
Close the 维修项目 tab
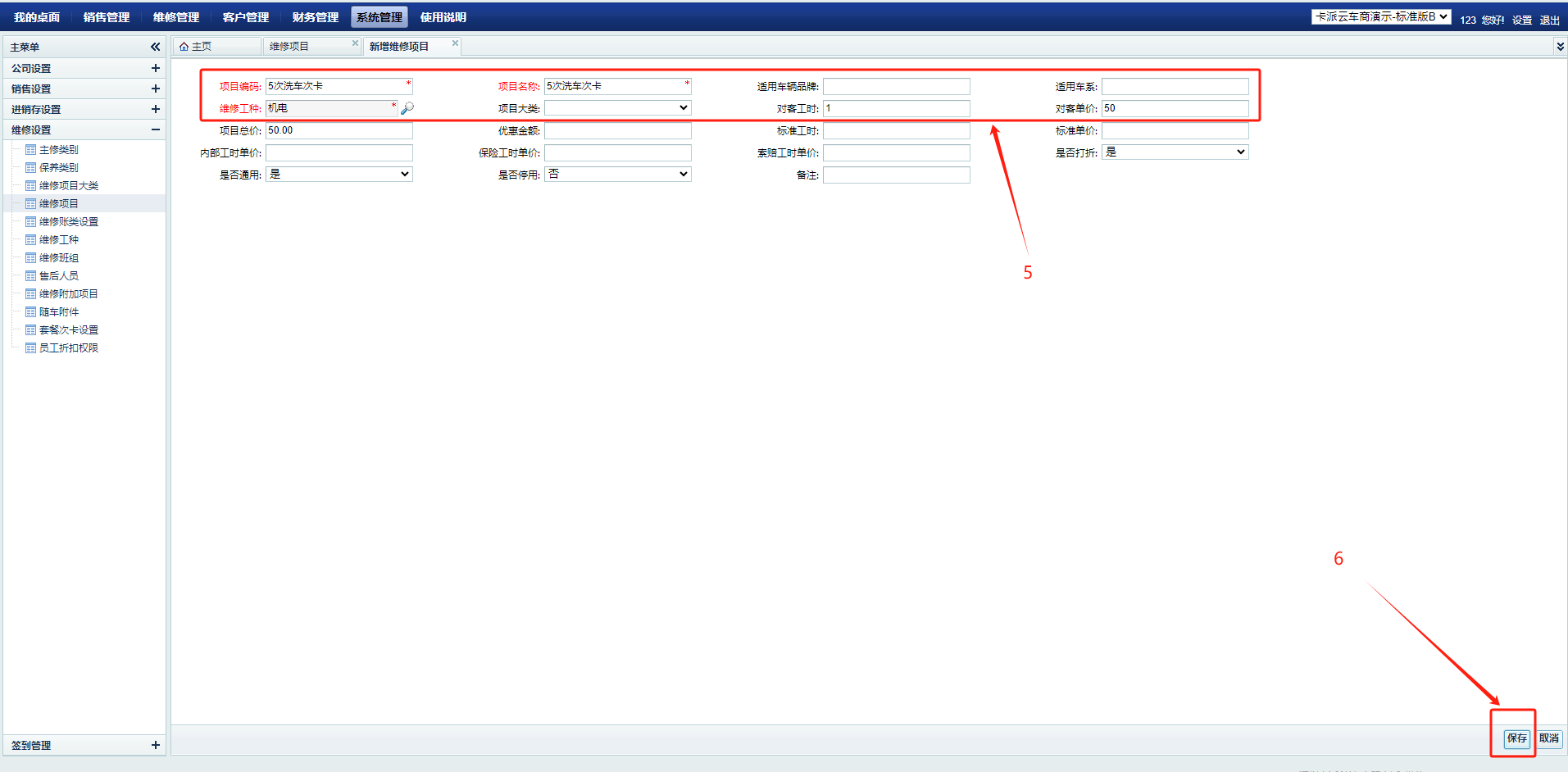tap(355, 43)
